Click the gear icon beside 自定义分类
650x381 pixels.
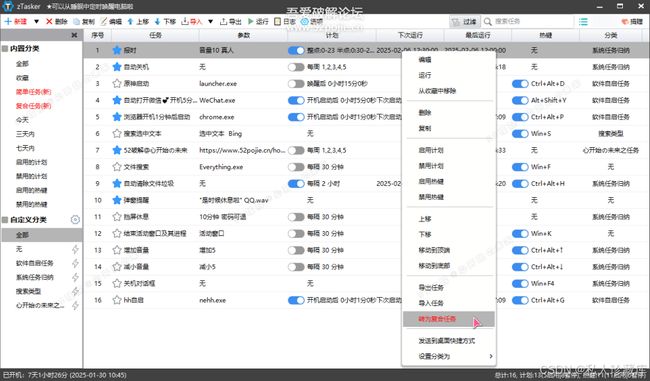(x=75, y=220)
